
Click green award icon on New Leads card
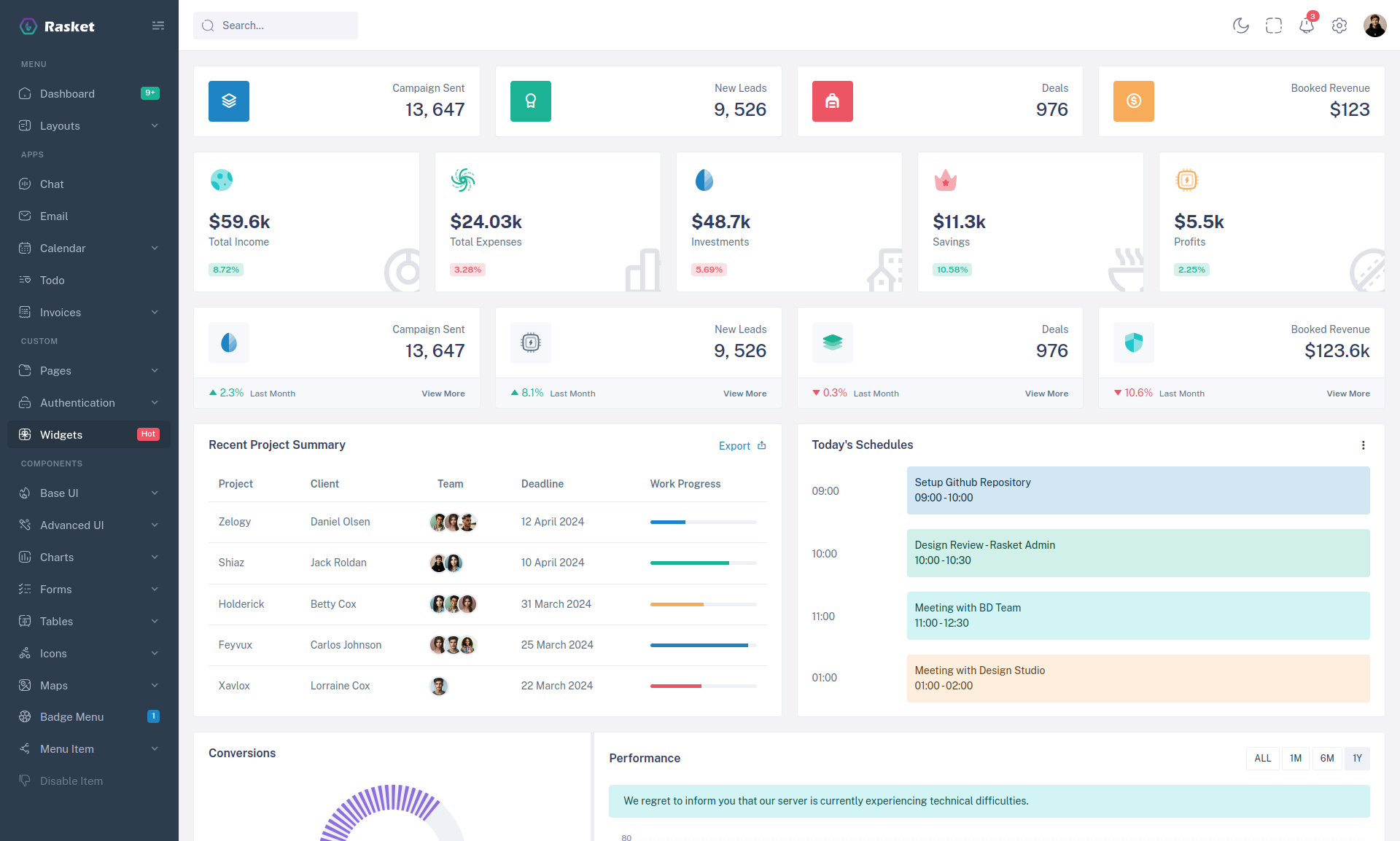coord(531,101)
